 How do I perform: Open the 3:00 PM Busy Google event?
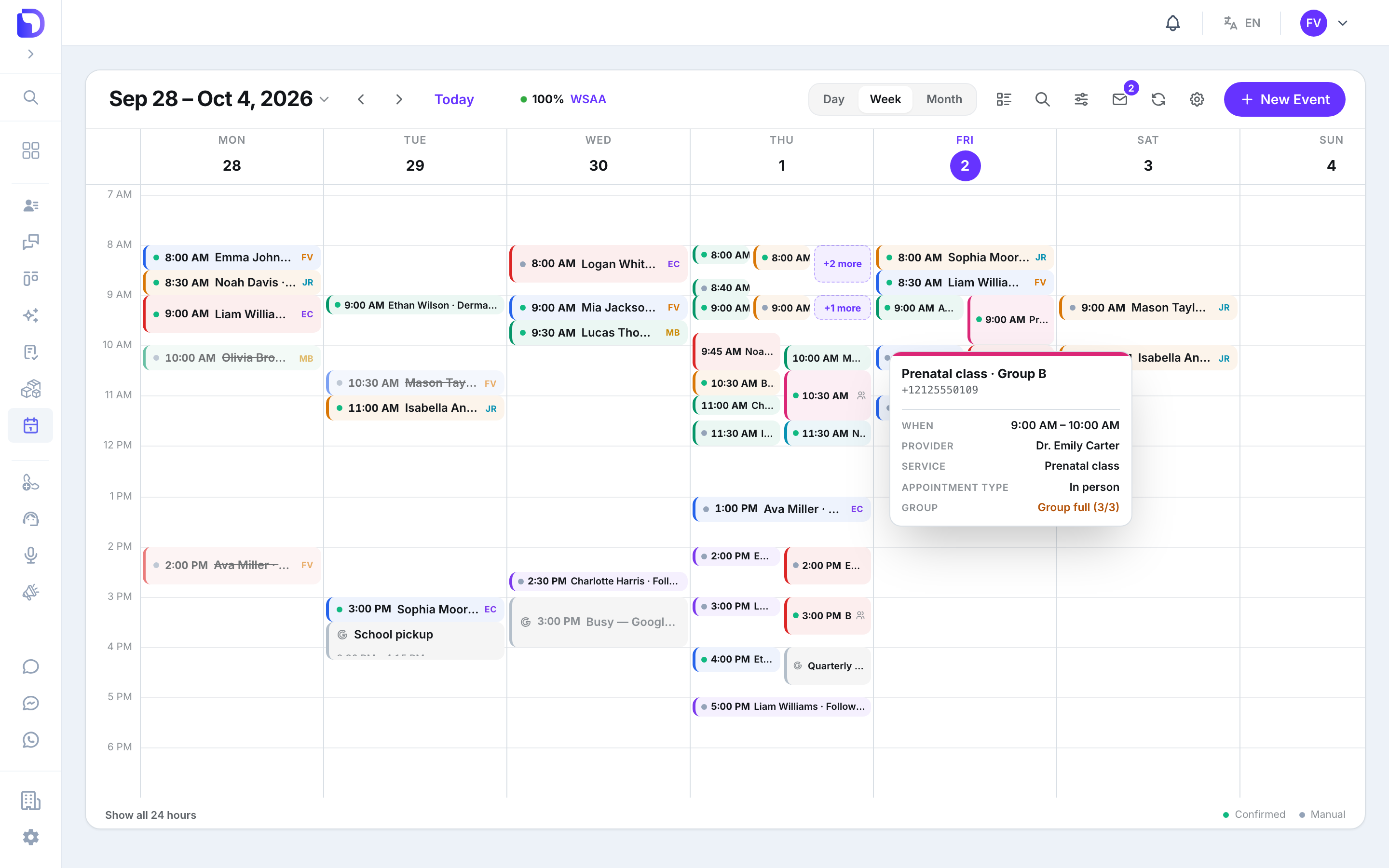(598, 622)
